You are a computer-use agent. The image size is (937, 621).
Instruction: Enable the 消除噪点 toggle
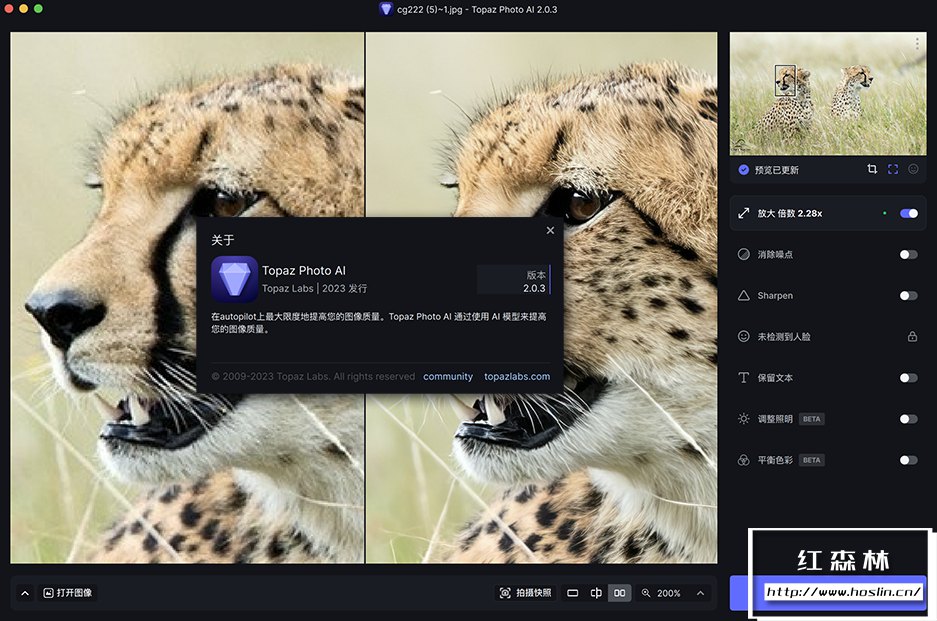[908, 255]
